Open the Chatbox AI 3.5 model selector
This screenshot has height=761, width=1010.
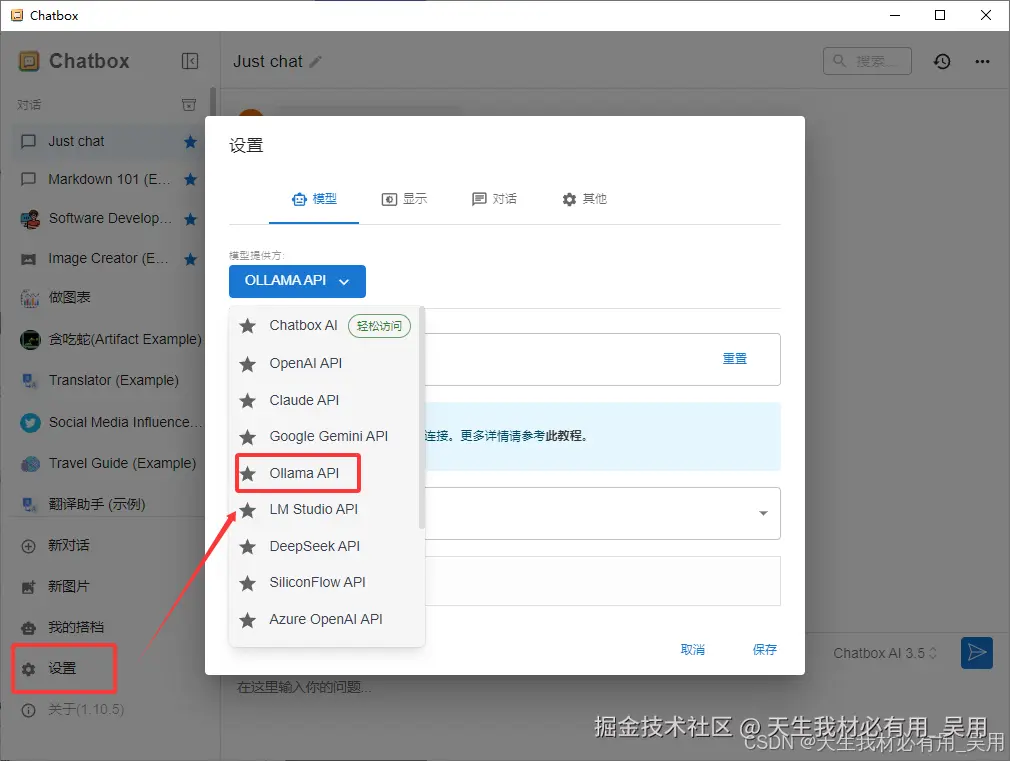884,652
